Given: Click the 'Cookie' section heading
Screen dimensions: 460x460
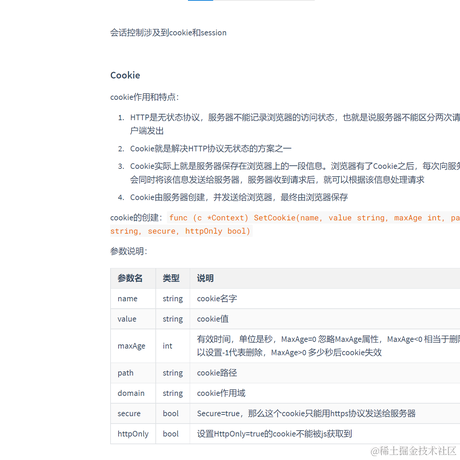Looking at the screenshot, I should point(125,75).
